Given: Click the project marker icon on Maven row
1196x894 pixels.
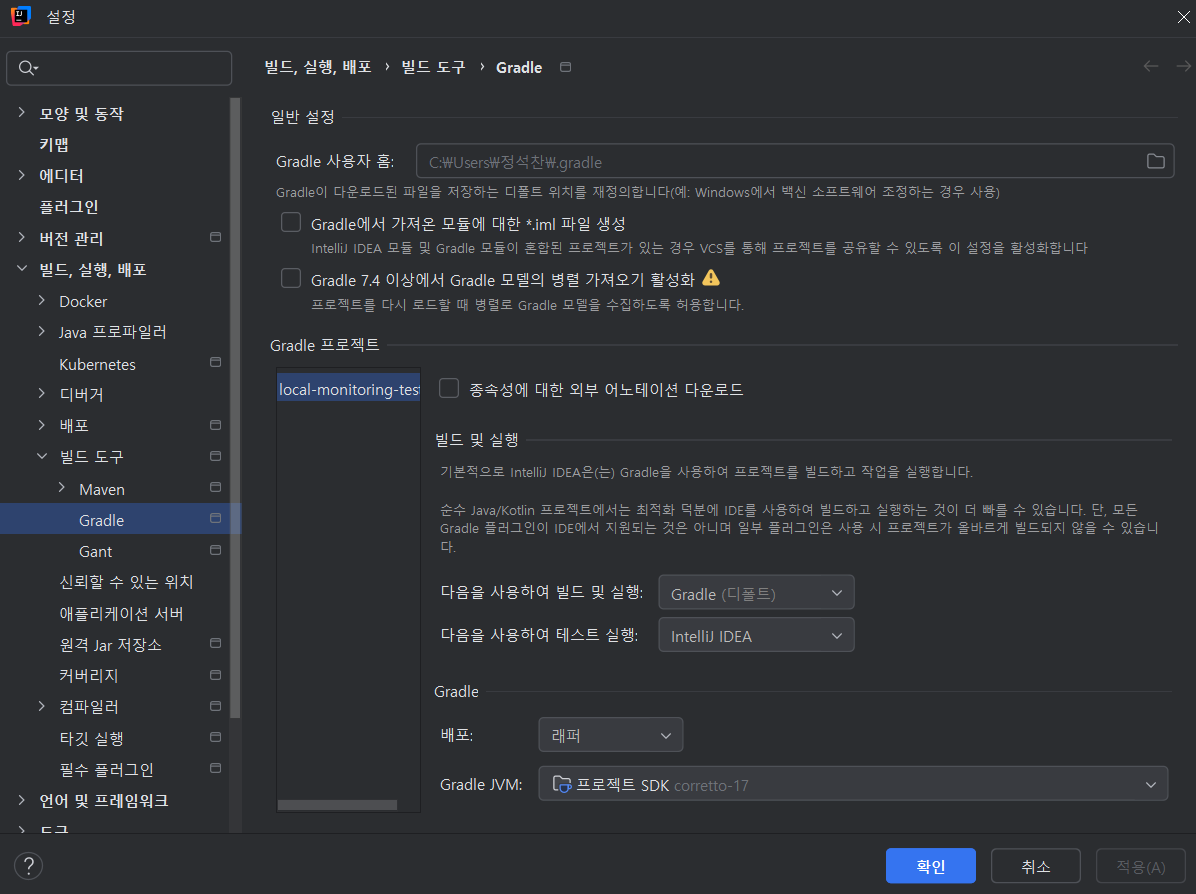Looking at the screenshot, I should (x=215, y=487).
